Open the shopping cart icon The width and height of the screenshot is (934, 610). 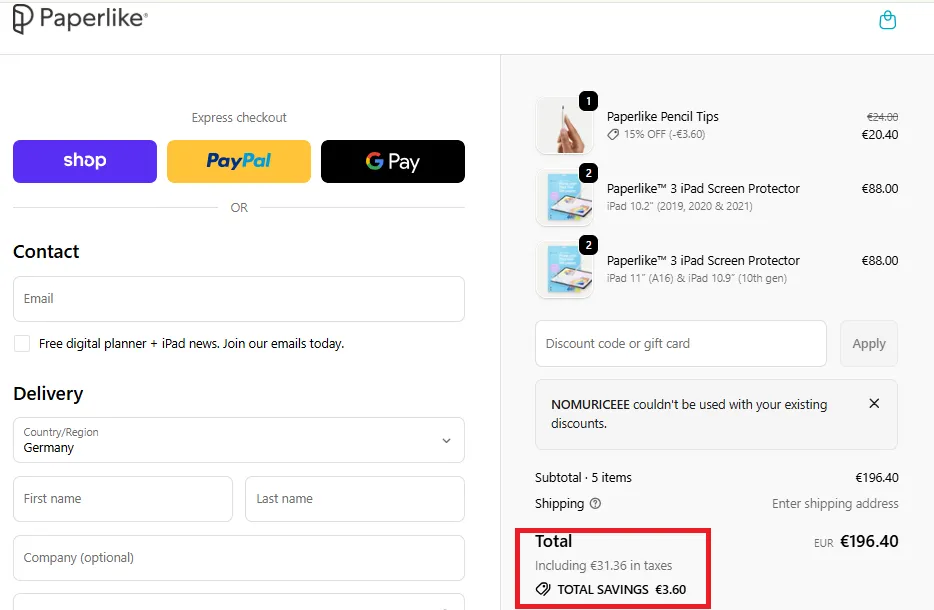tap(887, 19)
